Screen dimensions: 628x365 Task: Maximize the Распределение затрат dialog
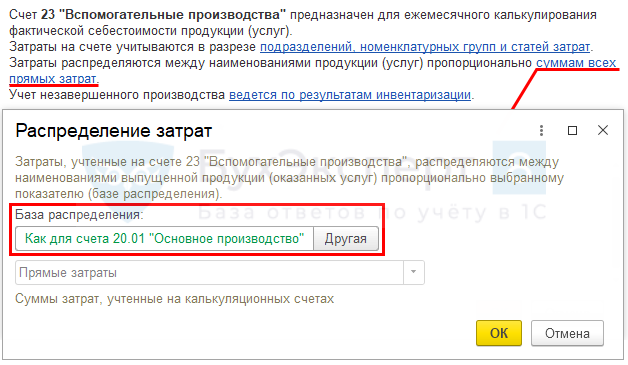(x=572, y=130)
